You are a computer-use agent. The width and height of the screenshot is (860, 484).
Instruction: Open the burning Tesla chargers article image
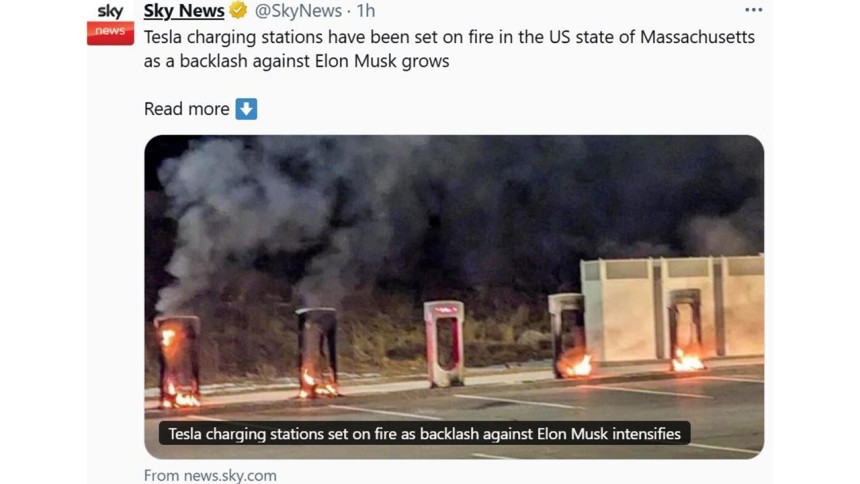[x=454, y=297]
